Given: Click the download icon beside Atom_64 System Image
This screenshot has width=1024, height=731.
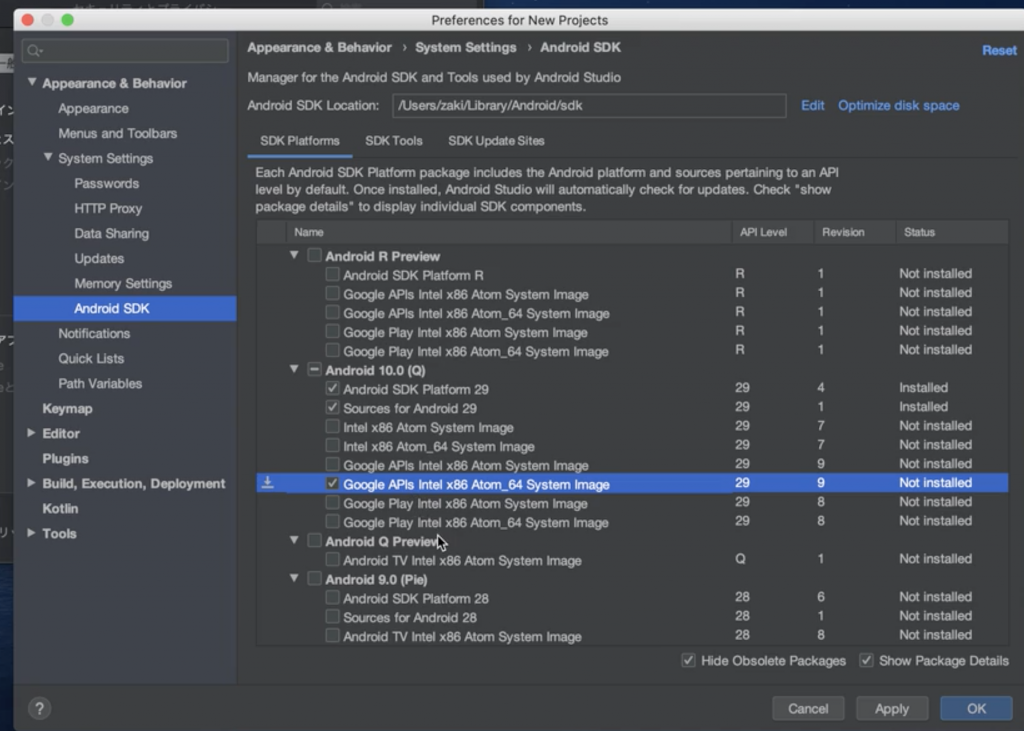Looking at the screenshot, I should point(268,483).
